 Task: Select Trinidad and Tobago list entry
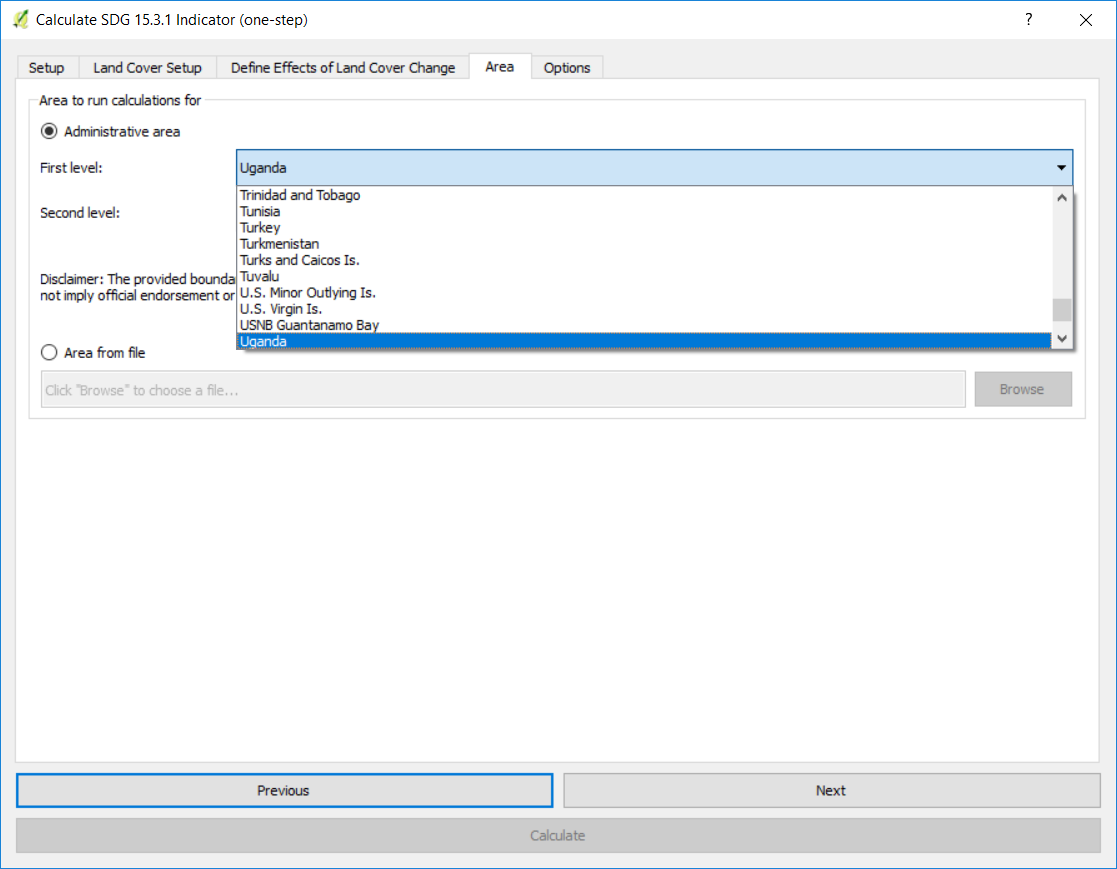click(299, 195)
